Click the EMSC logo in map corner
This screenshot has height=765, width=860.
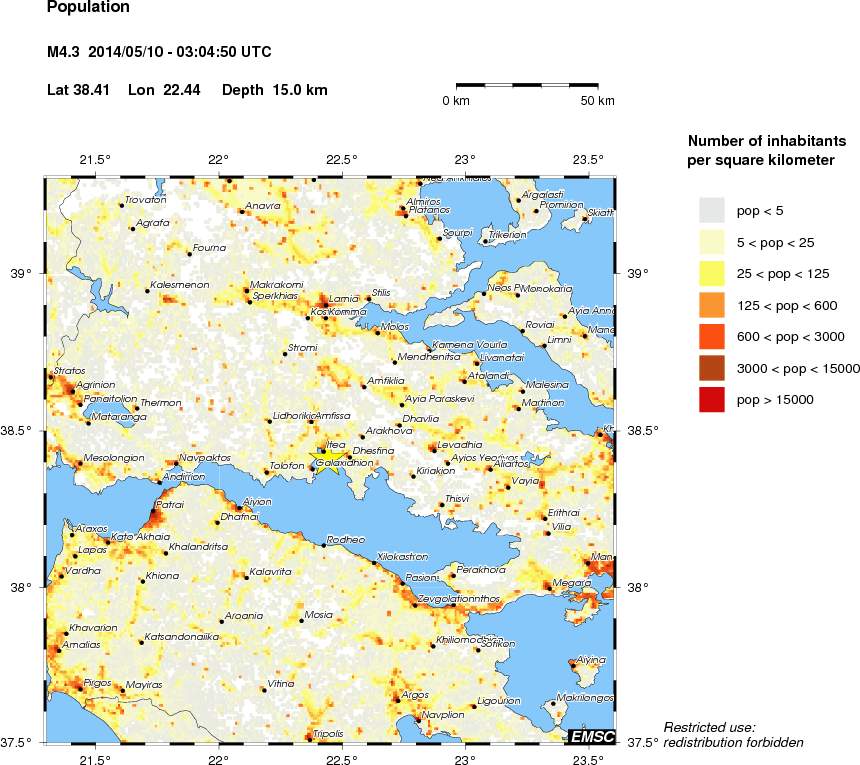click(590, 738)
